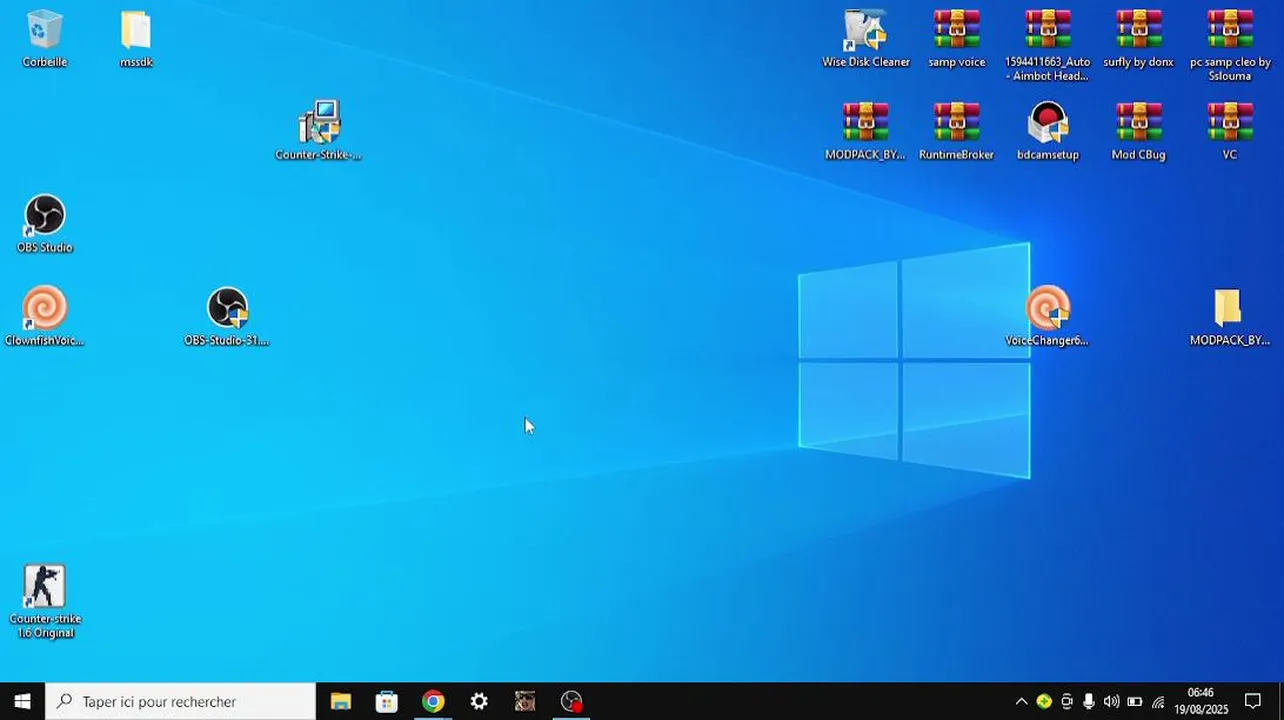
Task: Click the green tray application icon
Action: coord(1044,701)
